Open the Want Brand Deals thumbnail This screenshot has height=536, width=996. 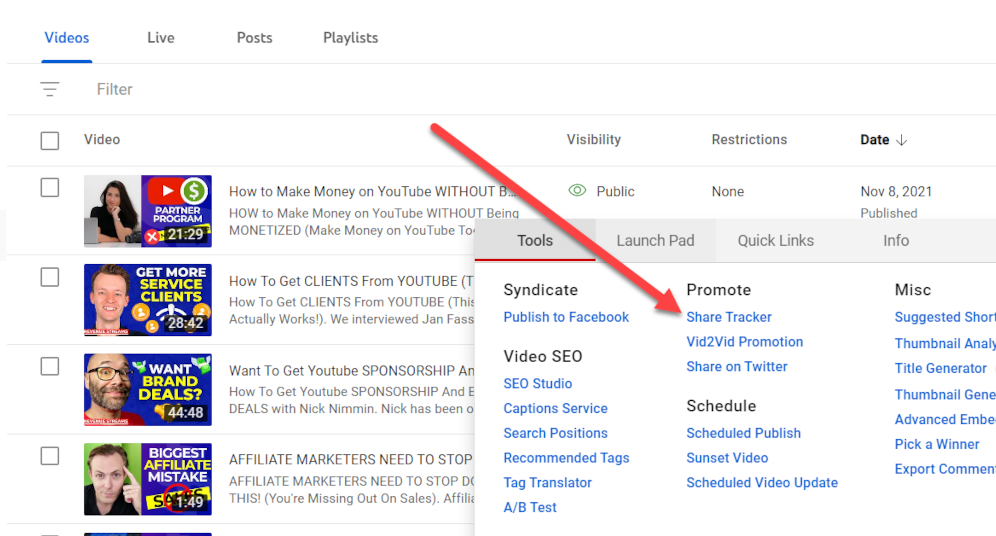point(148,389)
